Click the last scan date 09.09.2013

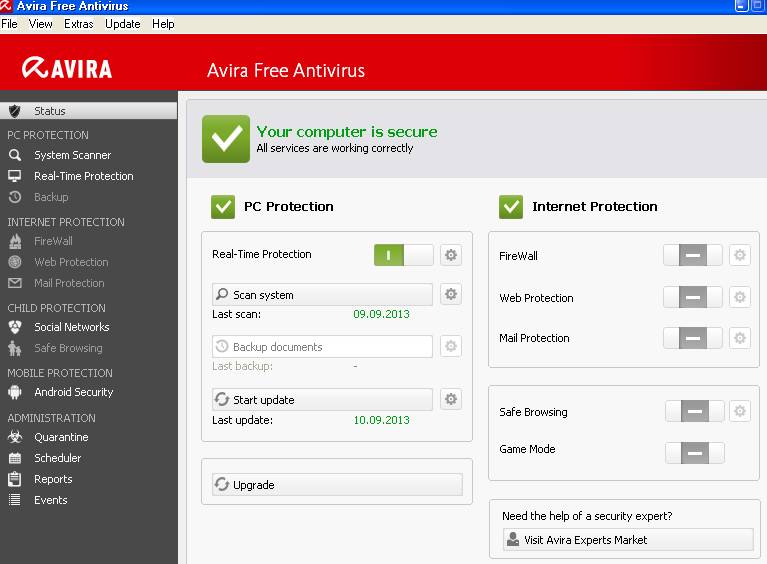(x=382, y=314)
